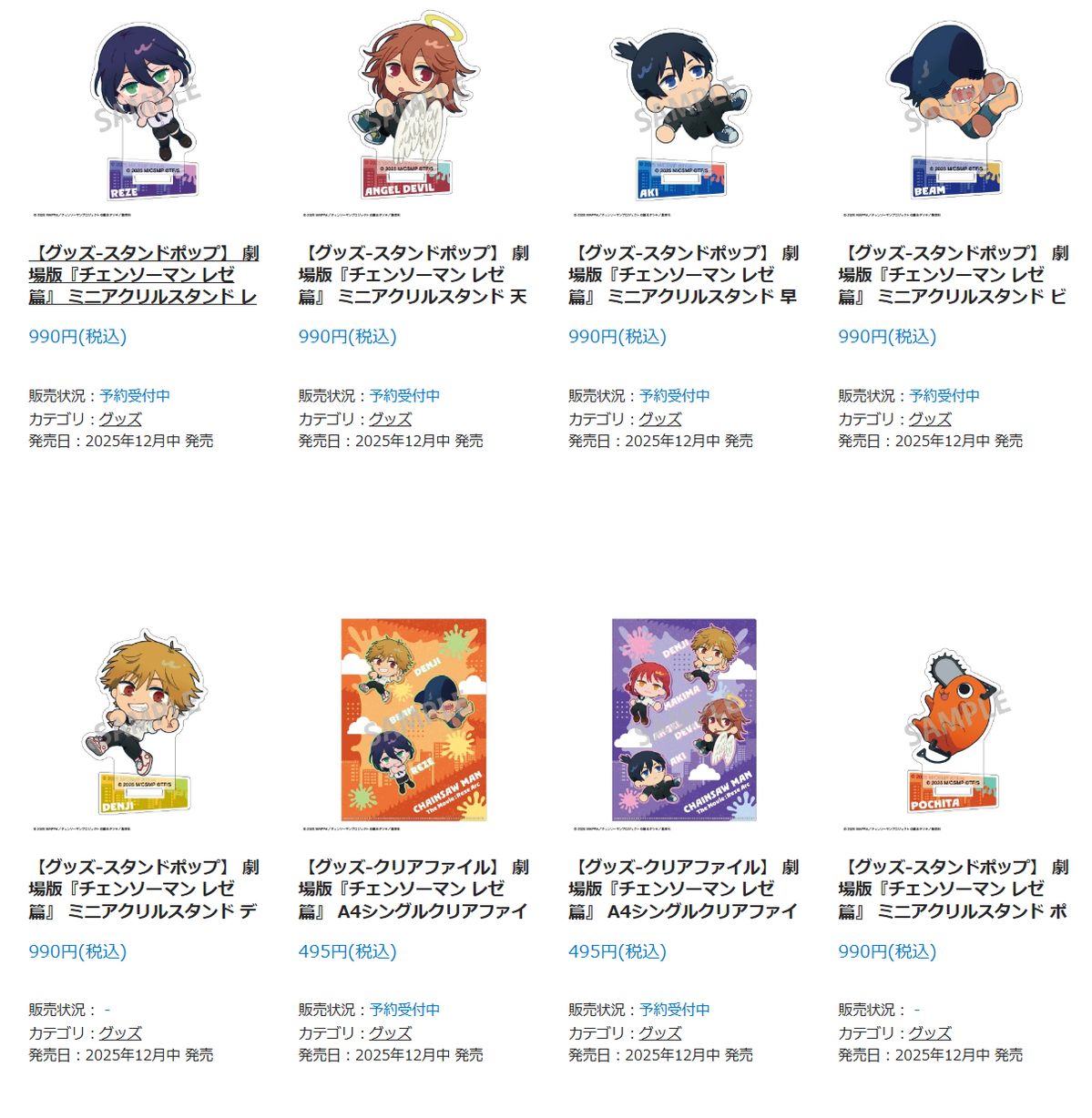Open the Pochita stand product title link
The height and width of the screenshot is (1118, 1092).
click(954, 889)
